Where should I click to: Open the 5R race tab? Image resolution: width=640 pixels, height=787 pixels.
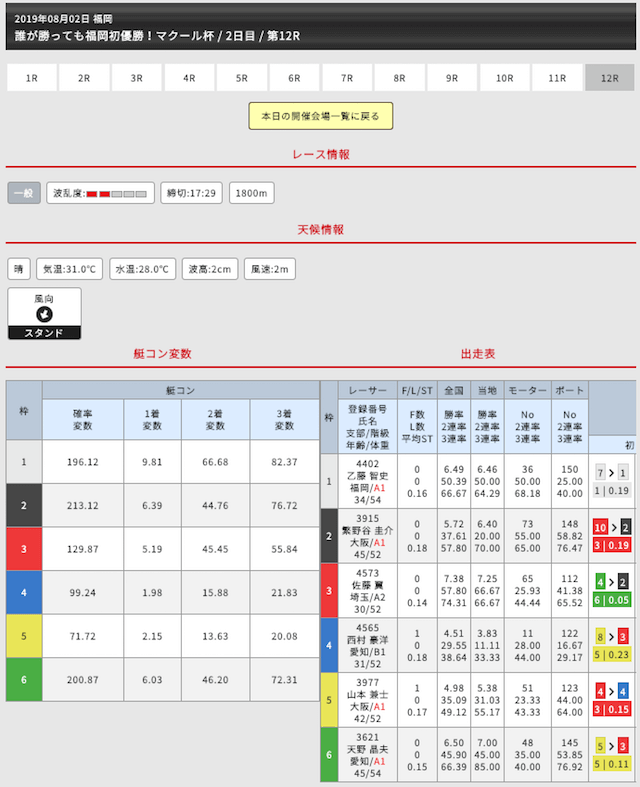pos(242,78)
